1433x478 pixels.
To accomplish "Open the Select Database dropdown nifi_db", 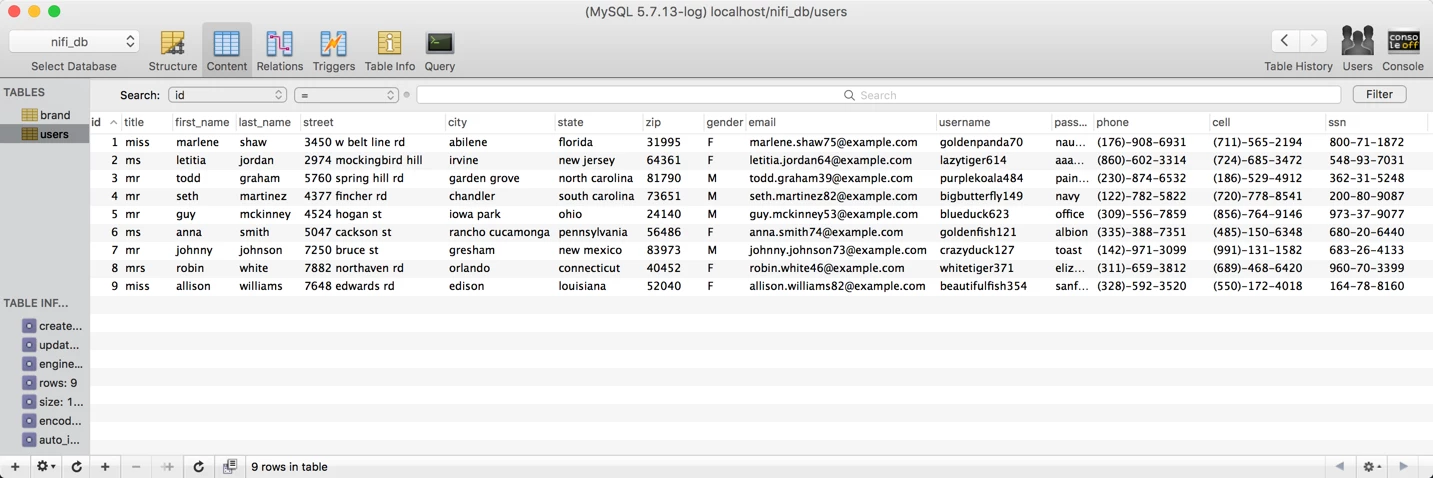I will coord(74,42).
